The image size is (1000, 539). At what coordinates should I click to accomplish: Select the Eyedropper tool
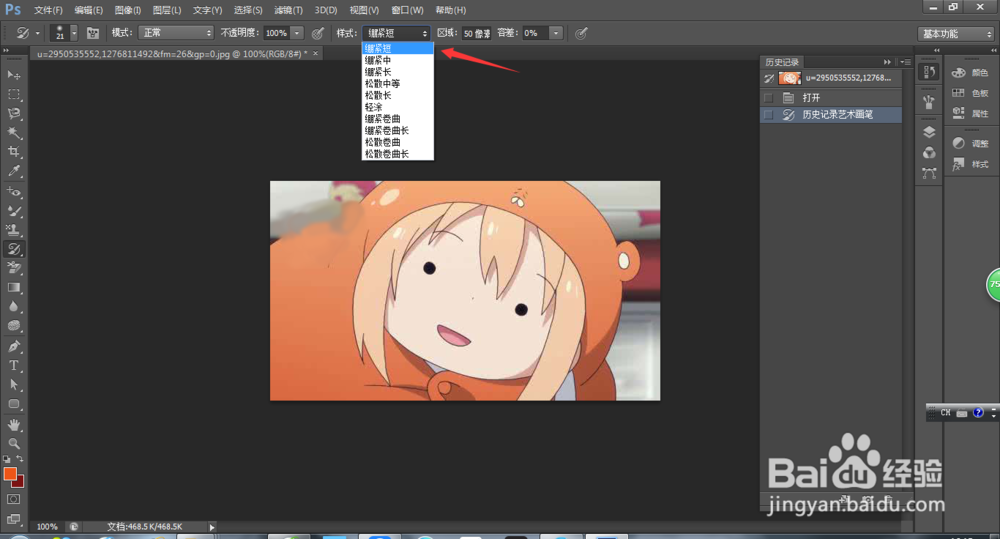[13, 171]
